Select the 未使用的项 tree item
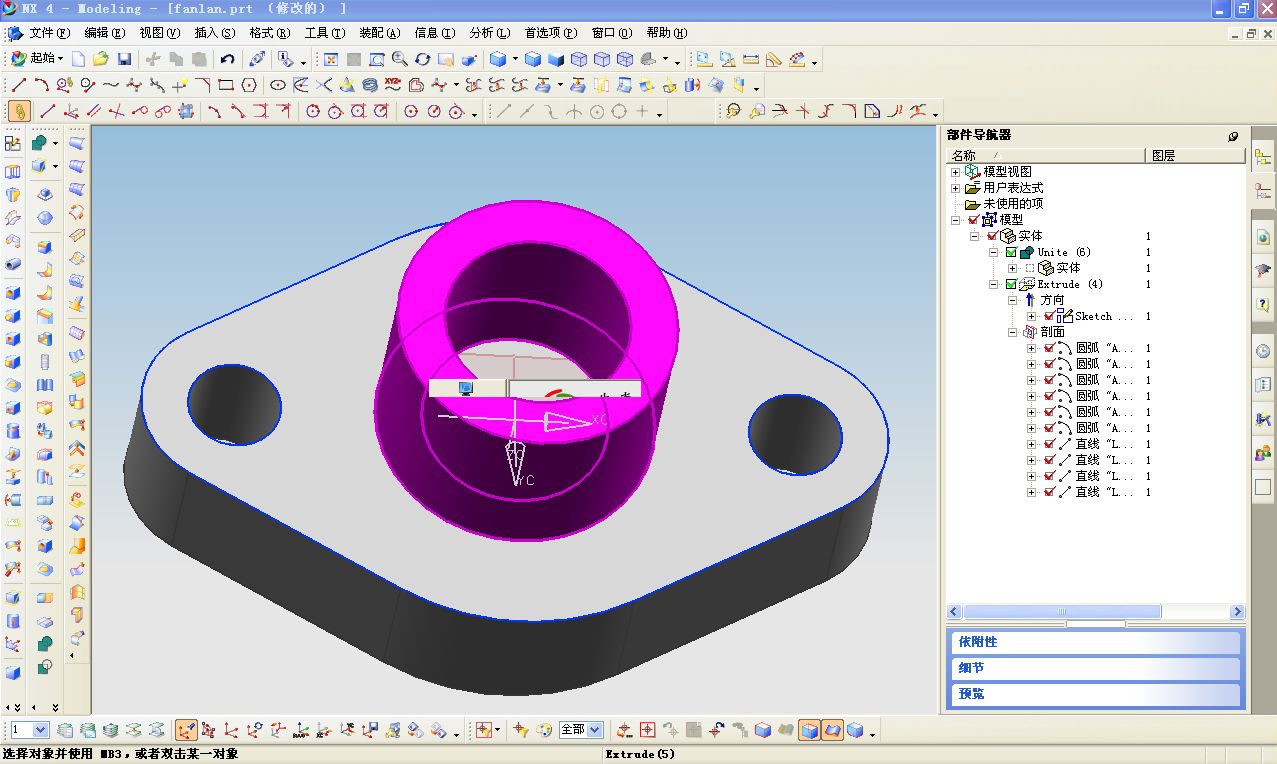The image size is (1277, 764). tap(1013, 204)
